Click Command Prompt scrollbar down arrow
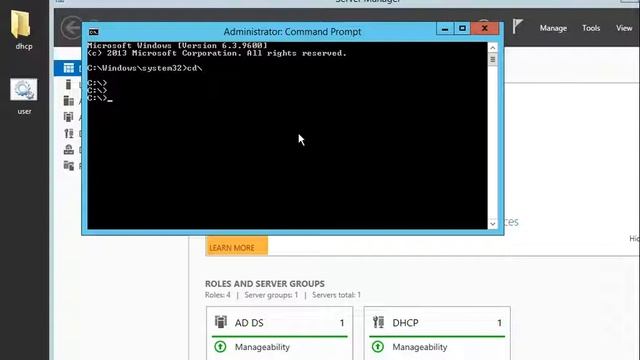640x360 pixels. coord(493,224)
